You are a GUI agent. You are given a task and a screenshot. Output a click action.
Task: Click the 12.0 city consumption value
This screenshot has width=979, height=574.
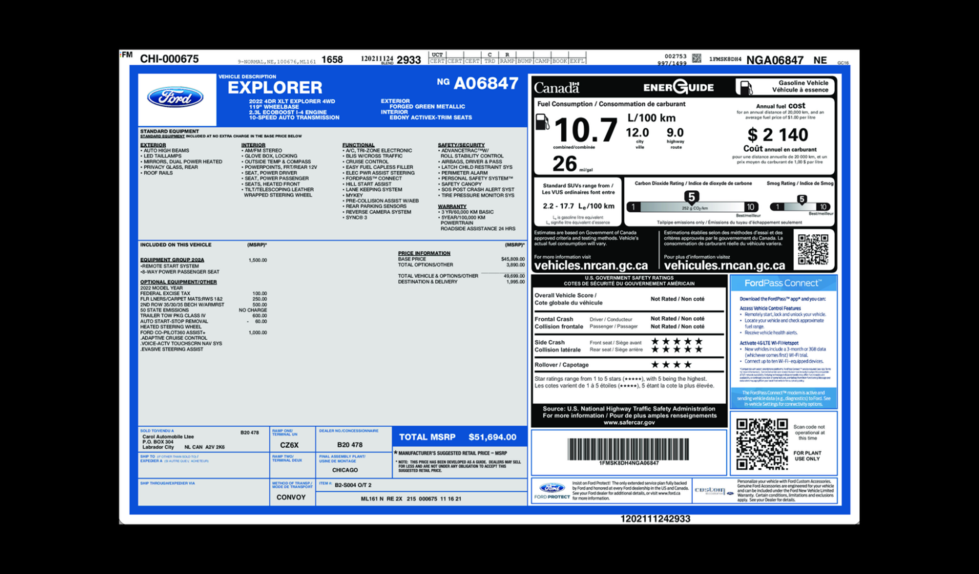point(637,132)
